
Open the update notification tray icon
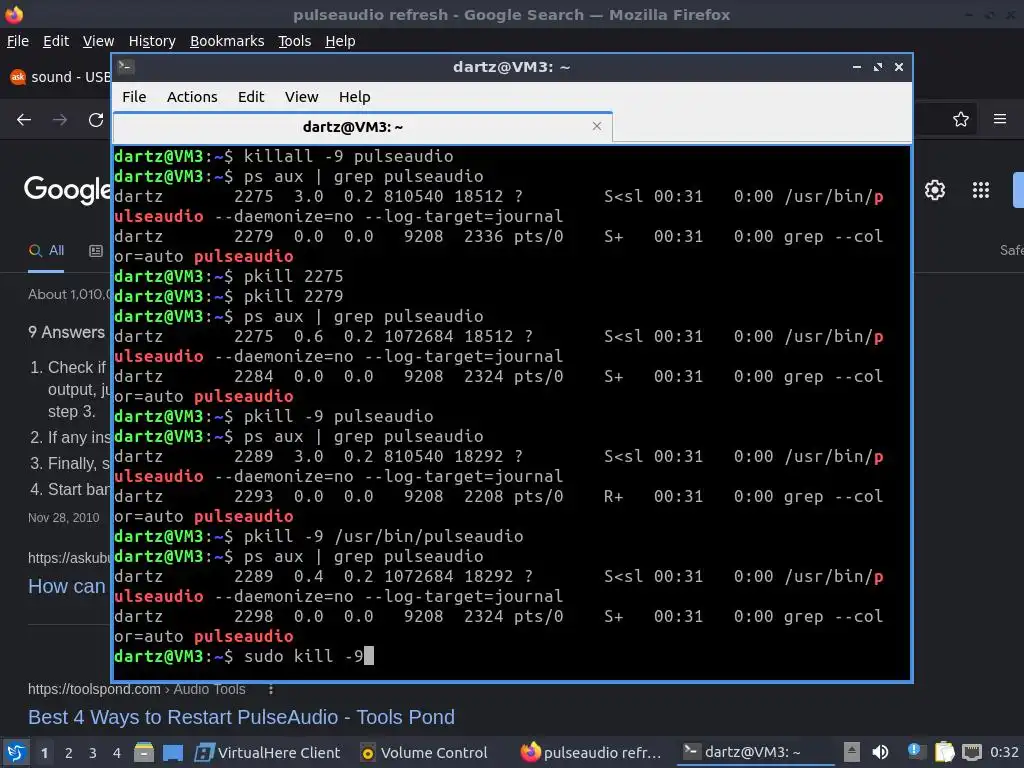914,751
